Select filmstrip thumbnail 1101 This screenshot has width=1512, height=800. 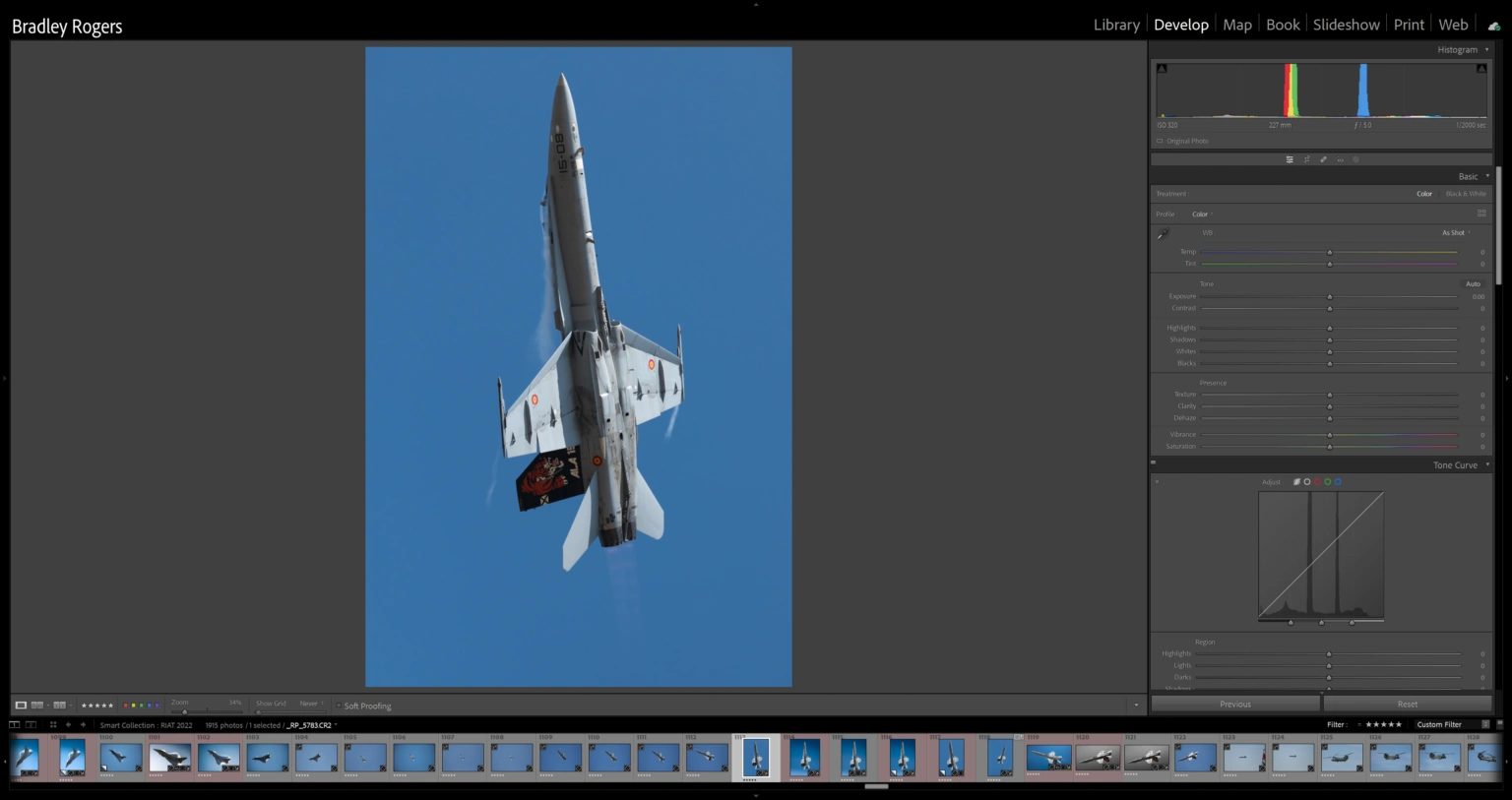tap(169, 758)
